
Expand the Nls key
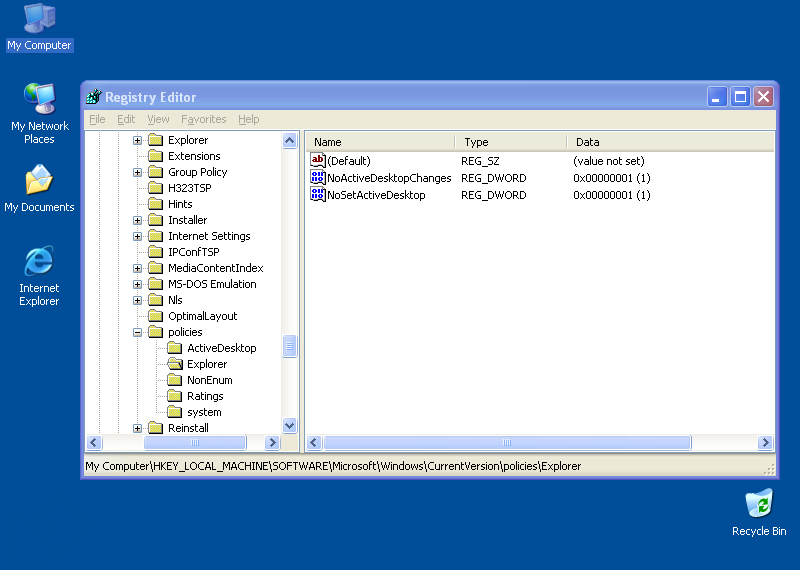[x=137, y=300]
